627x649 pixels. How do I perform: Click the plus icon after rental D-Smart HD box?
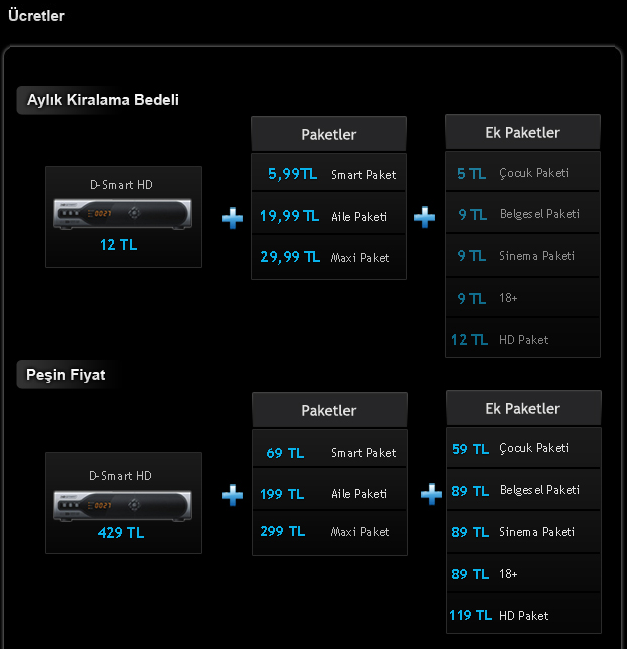(x=232, y=218)
